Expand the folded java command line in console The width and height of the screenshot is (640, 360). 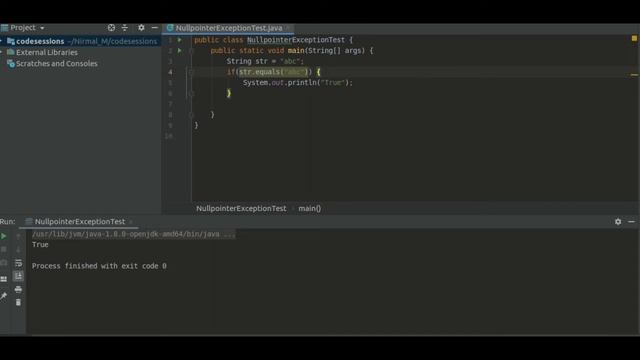(x=133, y=234)
